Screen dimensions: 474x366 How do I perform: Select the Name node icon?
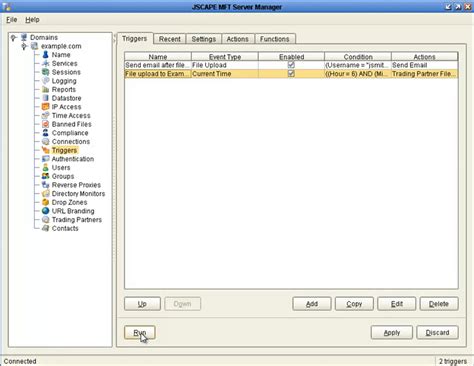tap(46, 55)
